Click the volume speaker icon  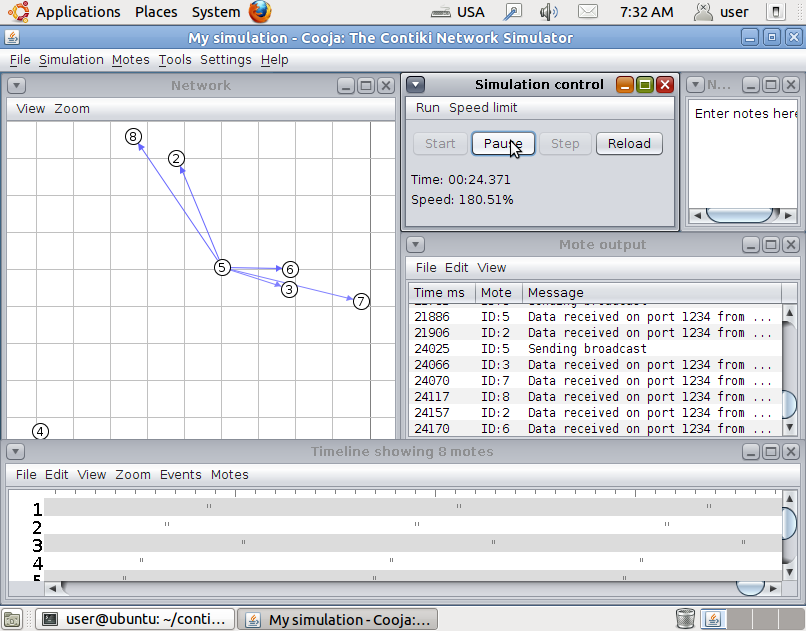coord(548,11)
